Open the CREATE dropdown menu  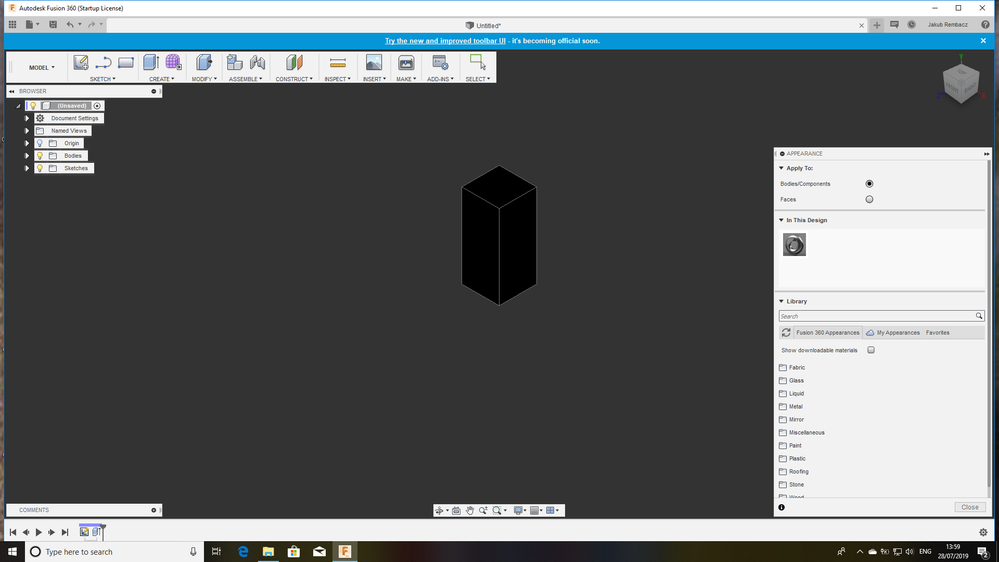(161, 79)
